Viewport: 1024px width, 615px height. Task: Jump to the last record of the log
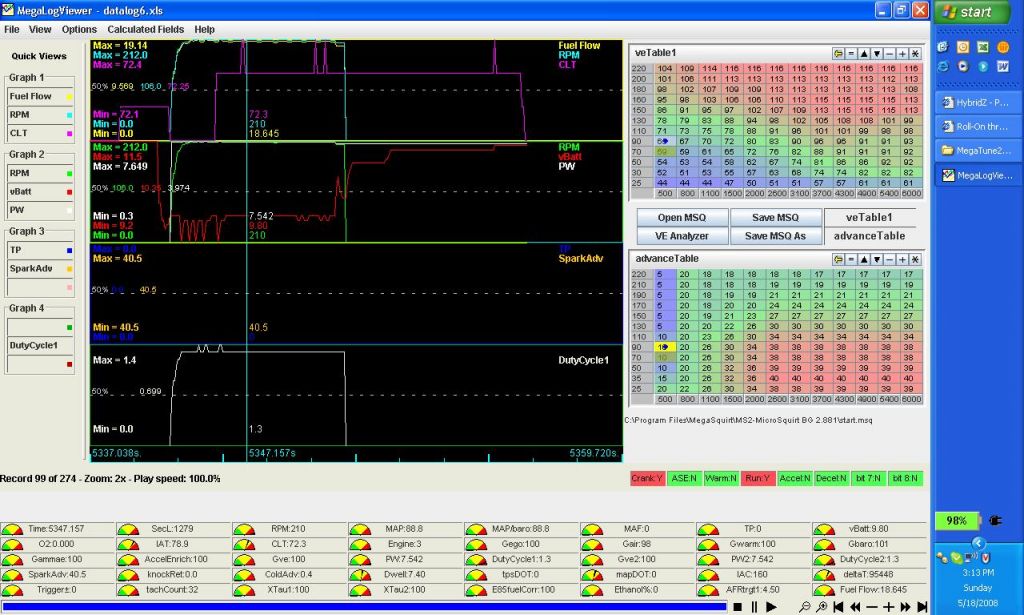coord(921,607)
